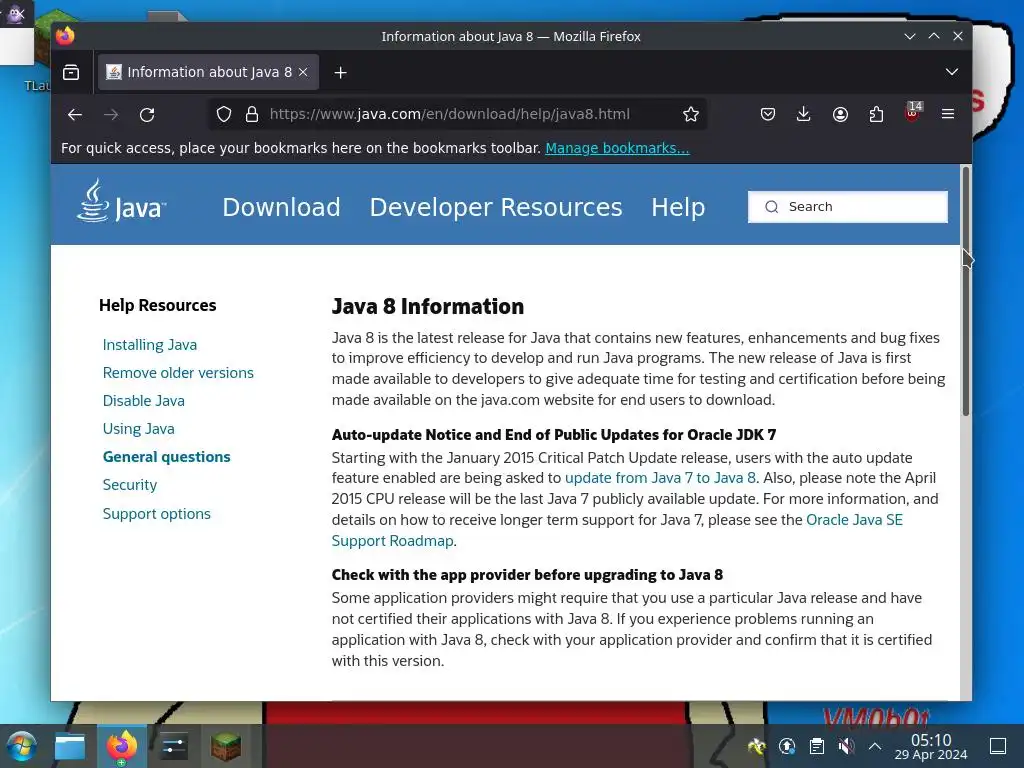Open the tracking protection shield icon
The height and width of the screenshot is (768, 1024).
[x=224, y=114]
